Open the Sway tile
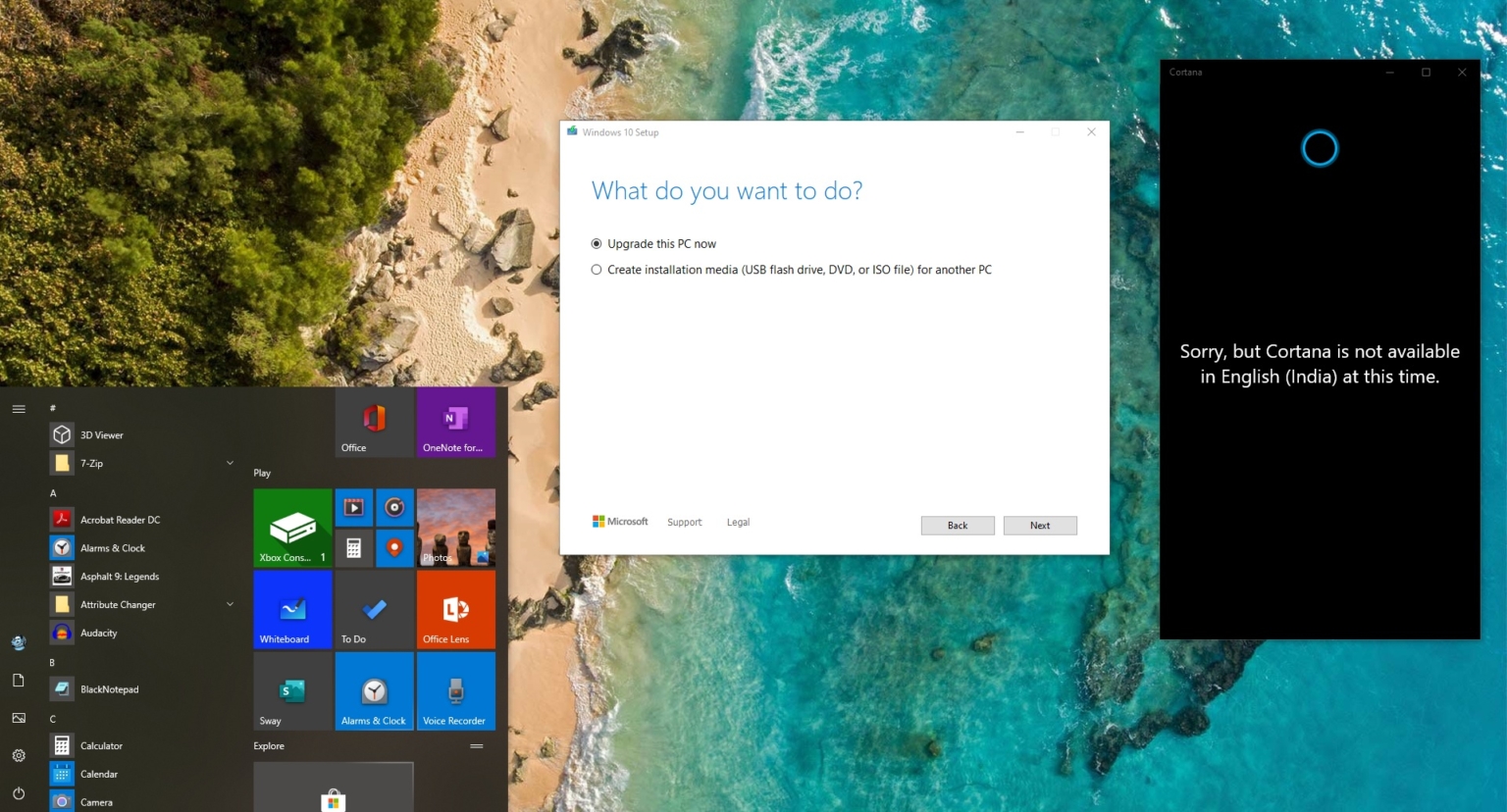Image resolution: width=1507 pixels, height=812 pixels. tap(291, 690)
